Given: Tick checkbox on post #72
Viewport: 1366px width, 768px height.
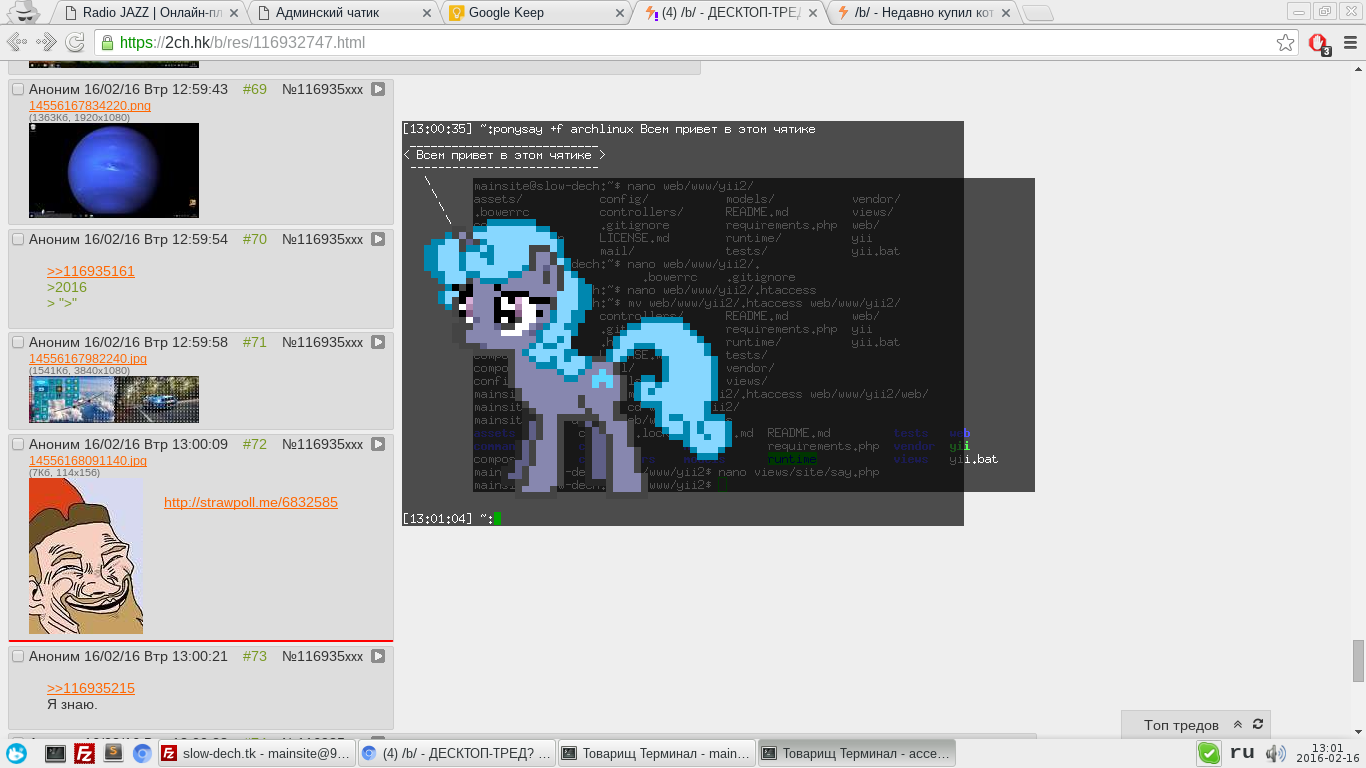Looking at the screenshot, I should (17, 444).
